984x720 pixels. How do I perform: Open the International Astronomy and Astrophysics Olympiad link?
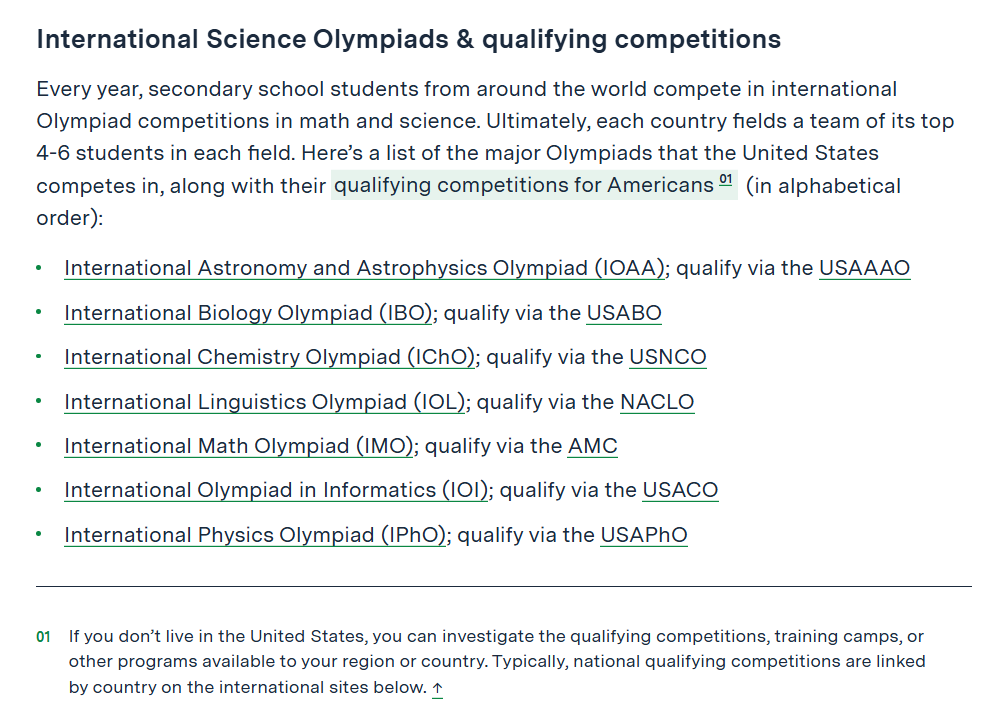[364, 268]
